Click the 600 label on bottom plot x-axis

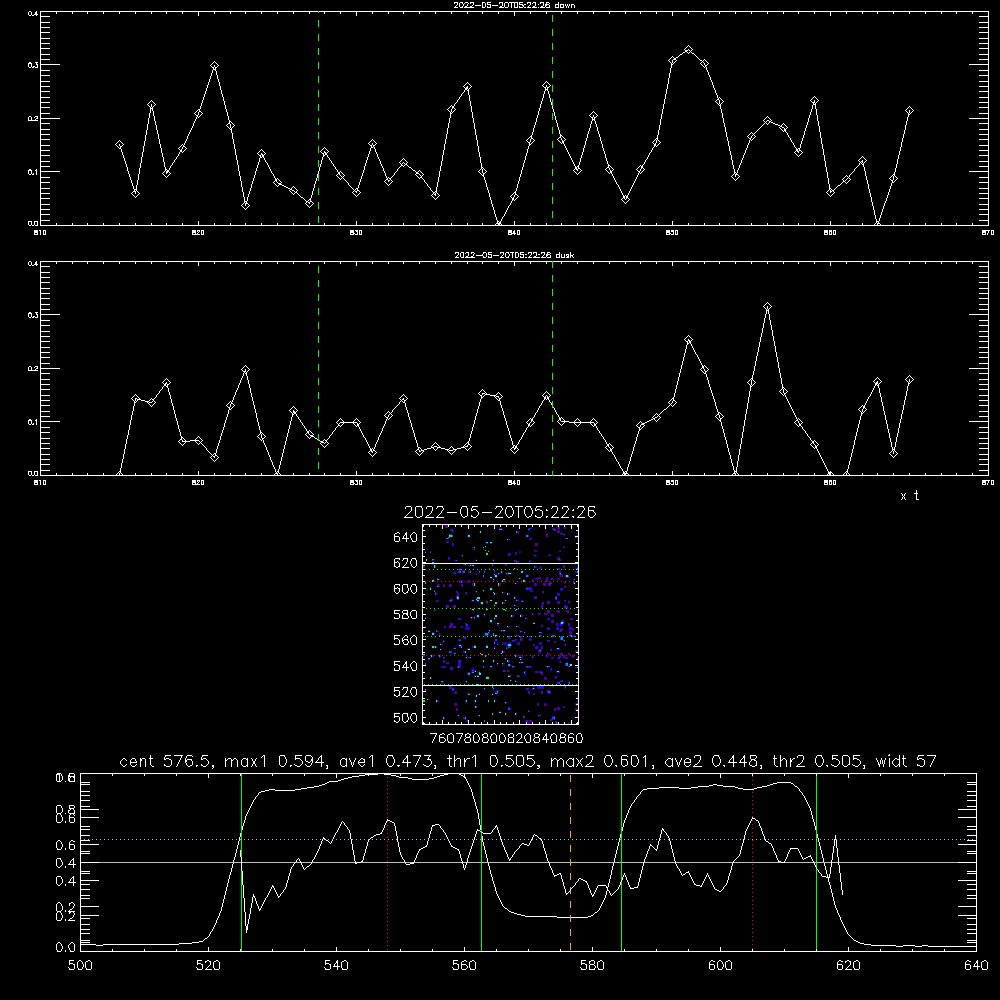(x=720, y=966)
